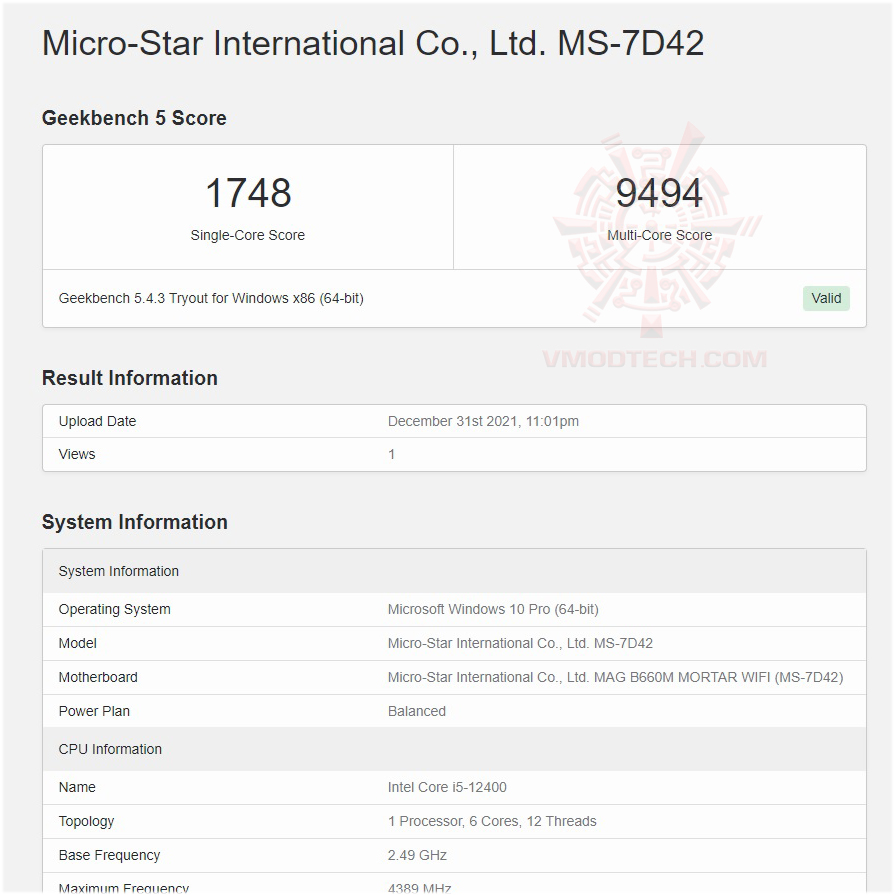The image size is (895, 895).
Task: Collapse the CPU Information section
Action: point(110,749)
